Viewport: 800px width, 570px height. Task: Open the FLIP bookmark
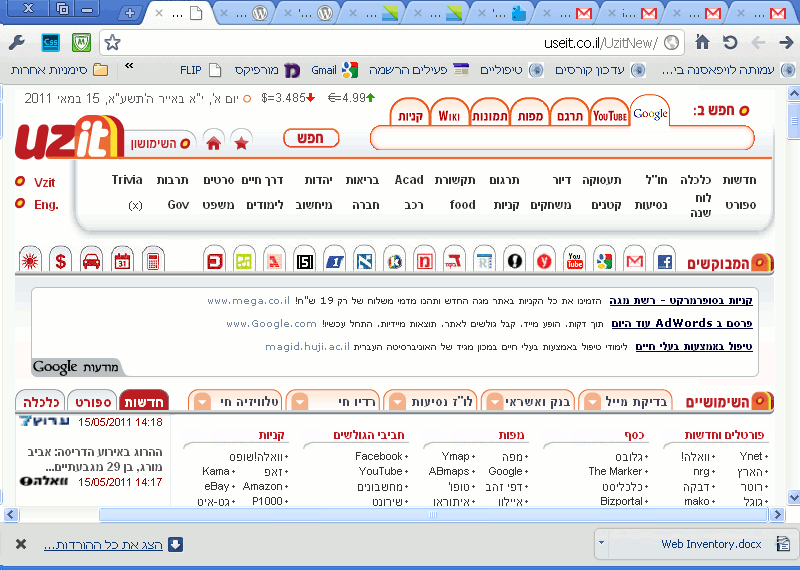coord(201,69)
